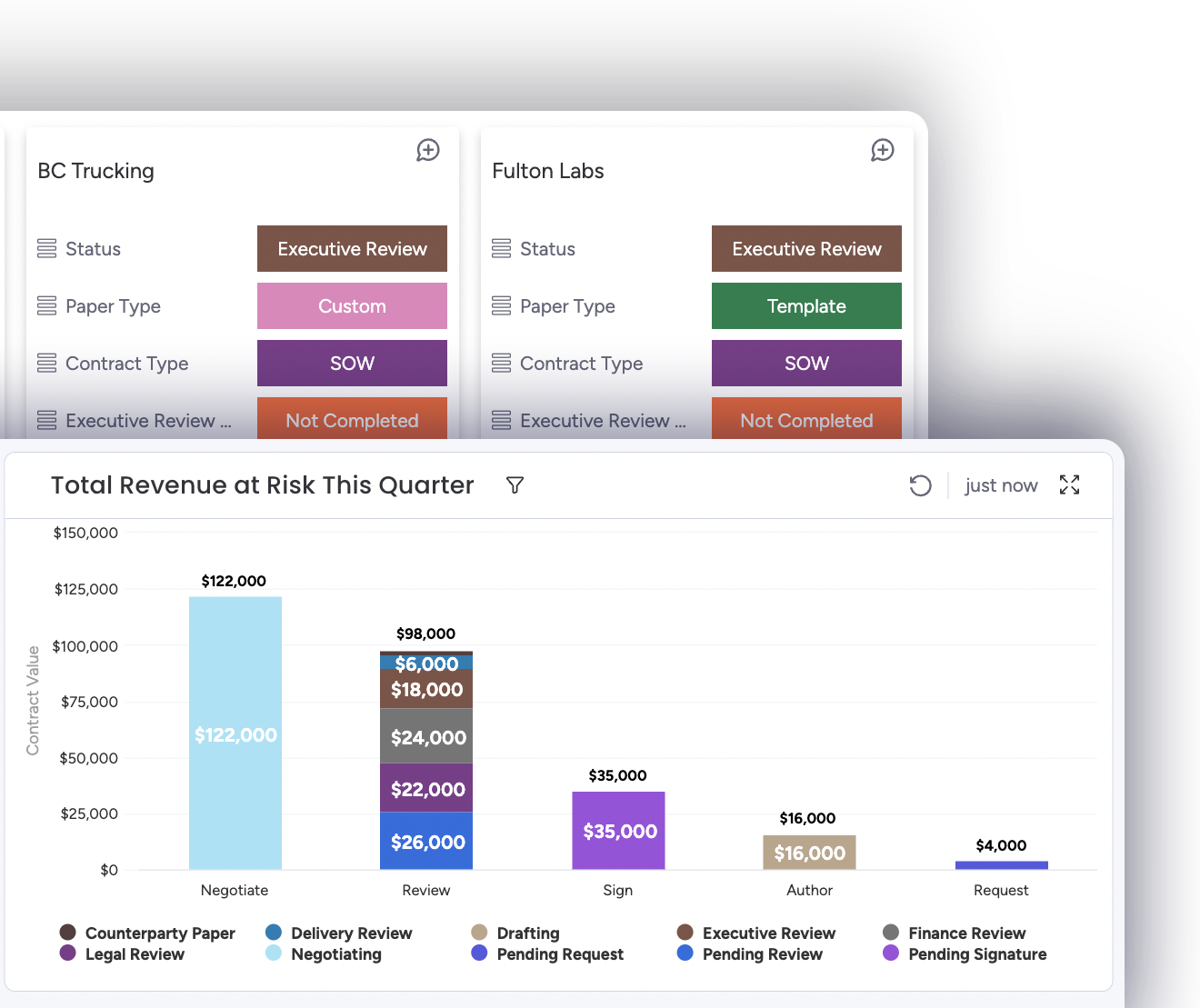Viewport: 1200px width, 1008px height.
Task: Expand the chart to full screen
Action: click(x=1070, y=485)
